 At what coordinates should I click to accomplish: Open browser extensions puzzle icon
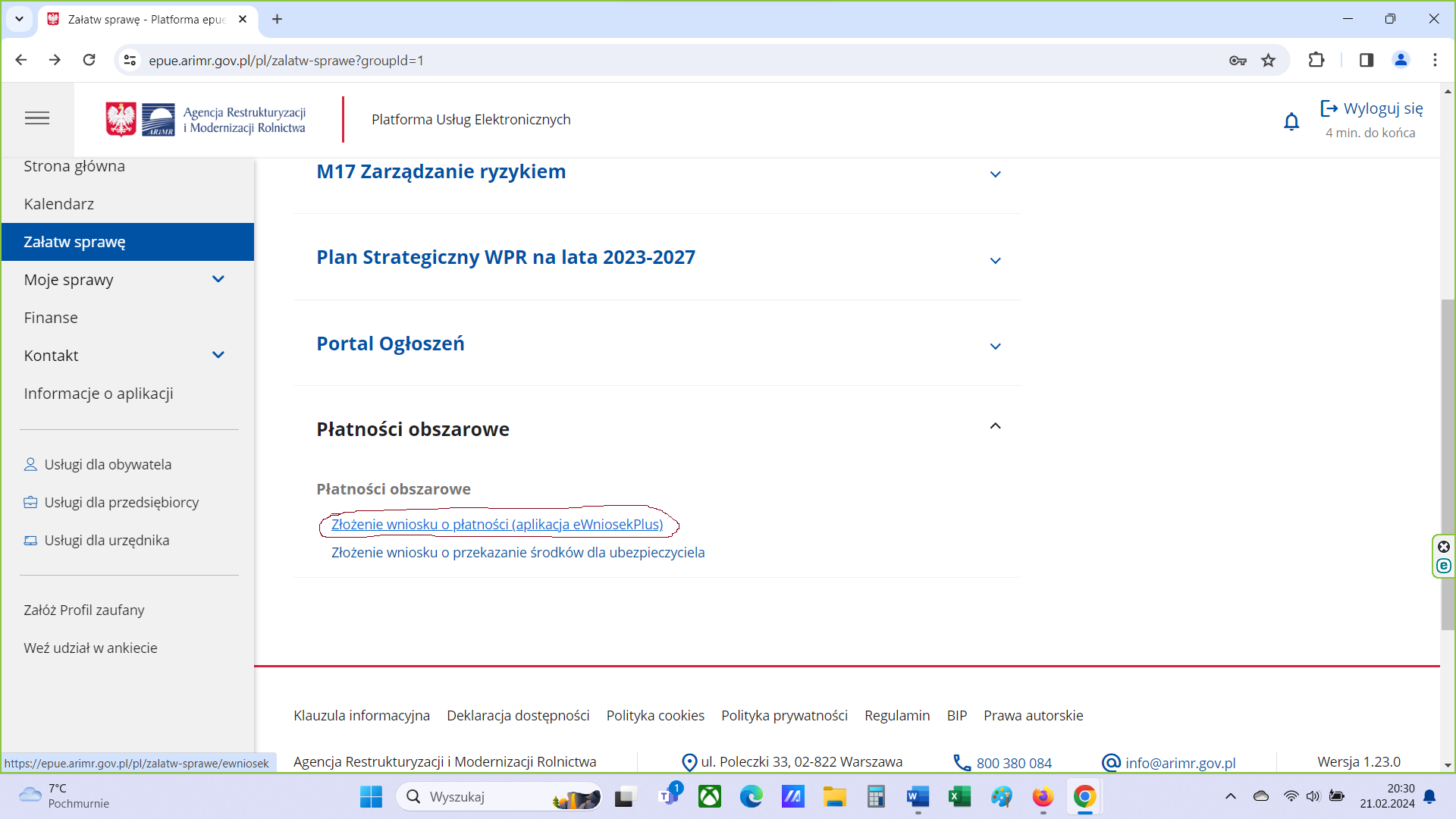pyautogui.click(x=1316, y=60)
